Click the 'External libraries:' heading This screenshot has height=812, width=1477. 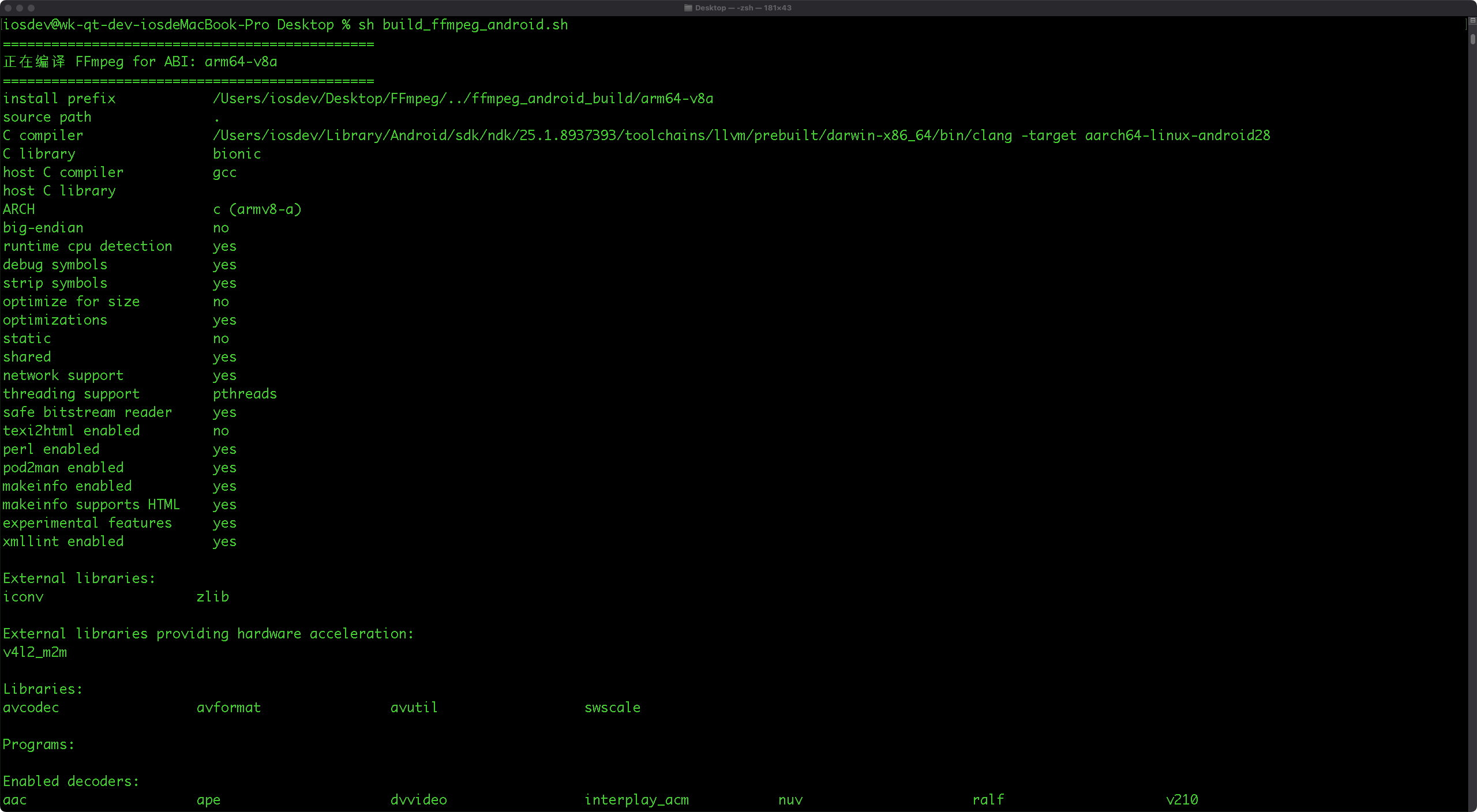[x=80, y=578]
